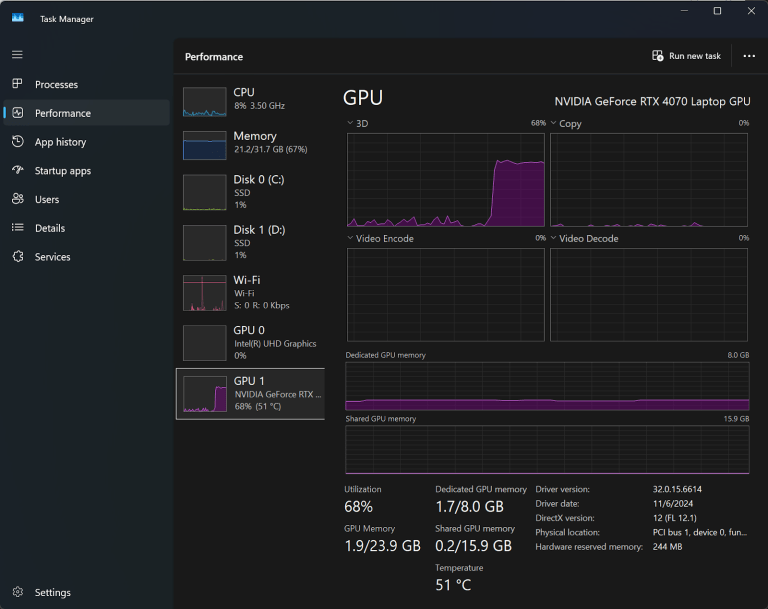Click the Processes icon in sidebar

[x=17, y=84]
